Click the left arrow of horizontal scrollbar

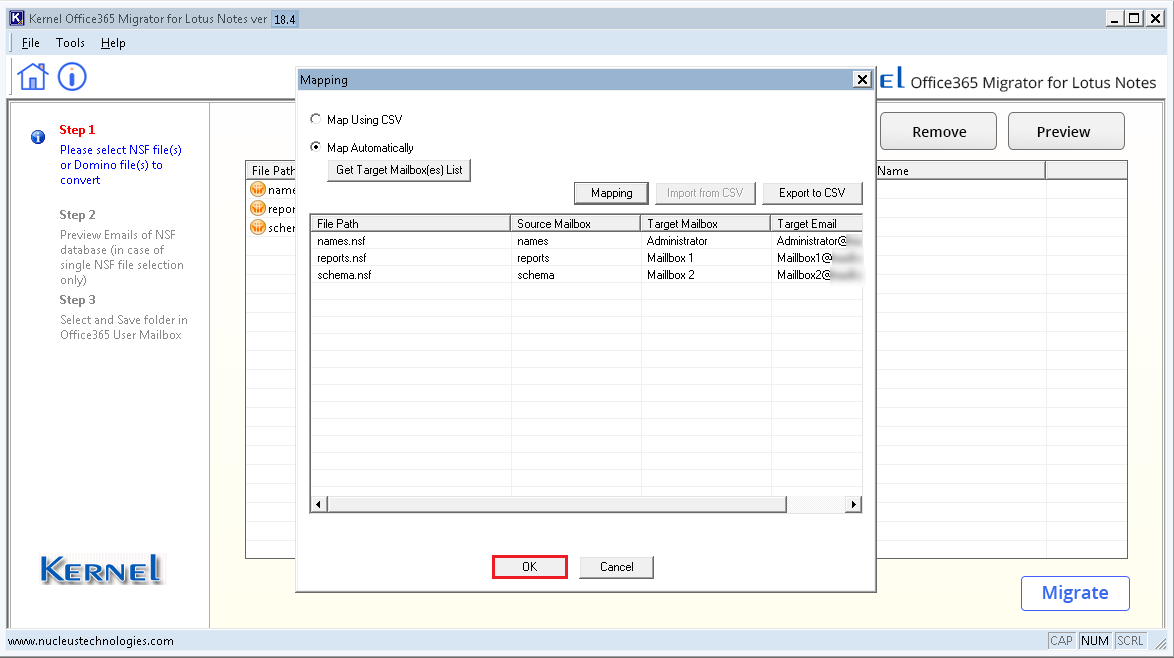click(x=319, y=505)
